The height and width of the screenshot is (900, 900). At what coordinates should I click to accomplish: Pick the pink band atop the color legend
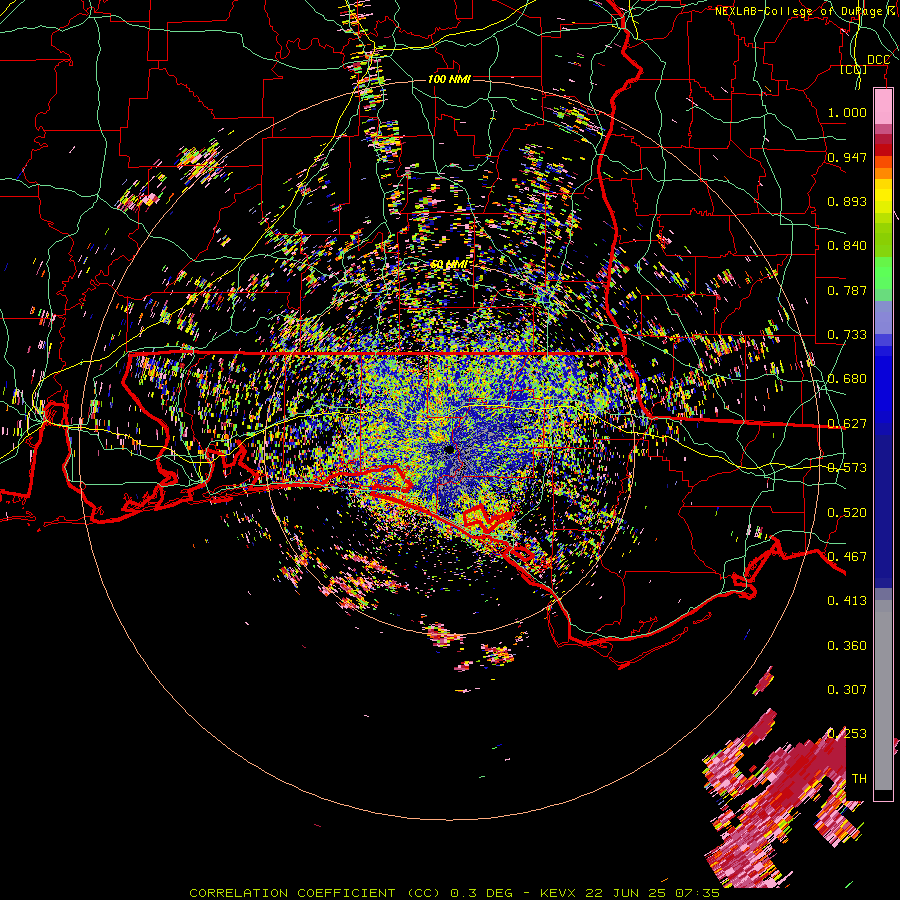point(883,106)
